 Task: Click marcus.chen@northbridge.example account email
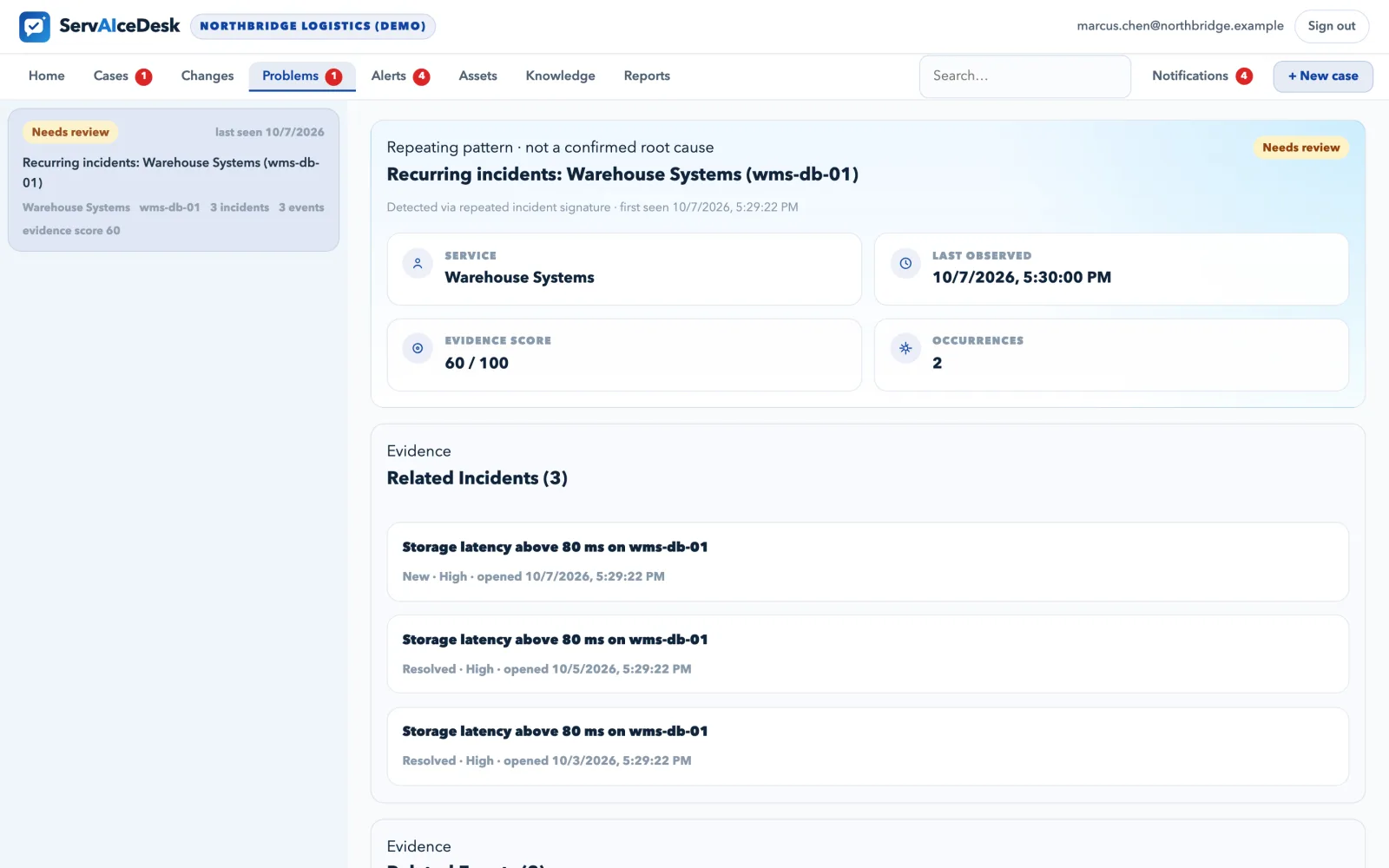point(1180,26)
